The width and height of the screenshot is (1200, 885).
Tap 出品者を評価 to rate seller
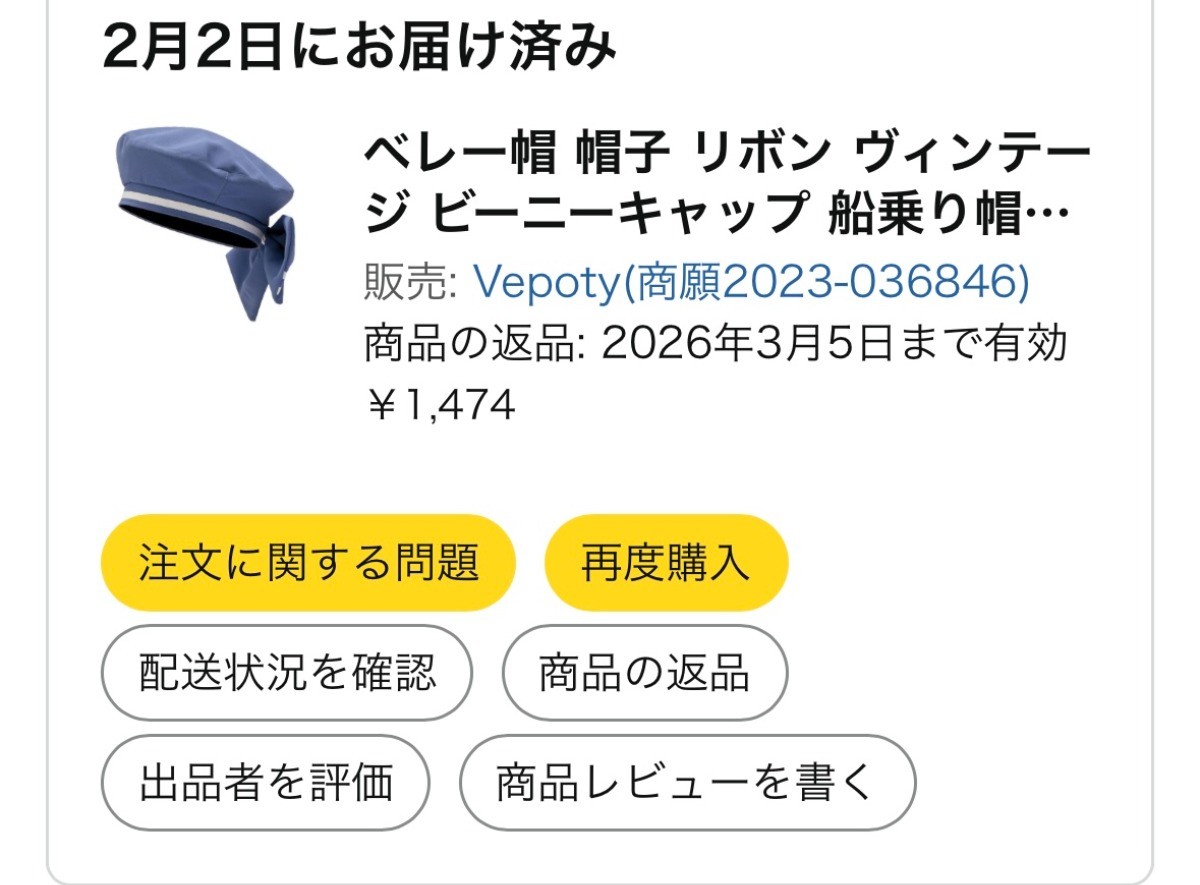[x=266, y=782]
